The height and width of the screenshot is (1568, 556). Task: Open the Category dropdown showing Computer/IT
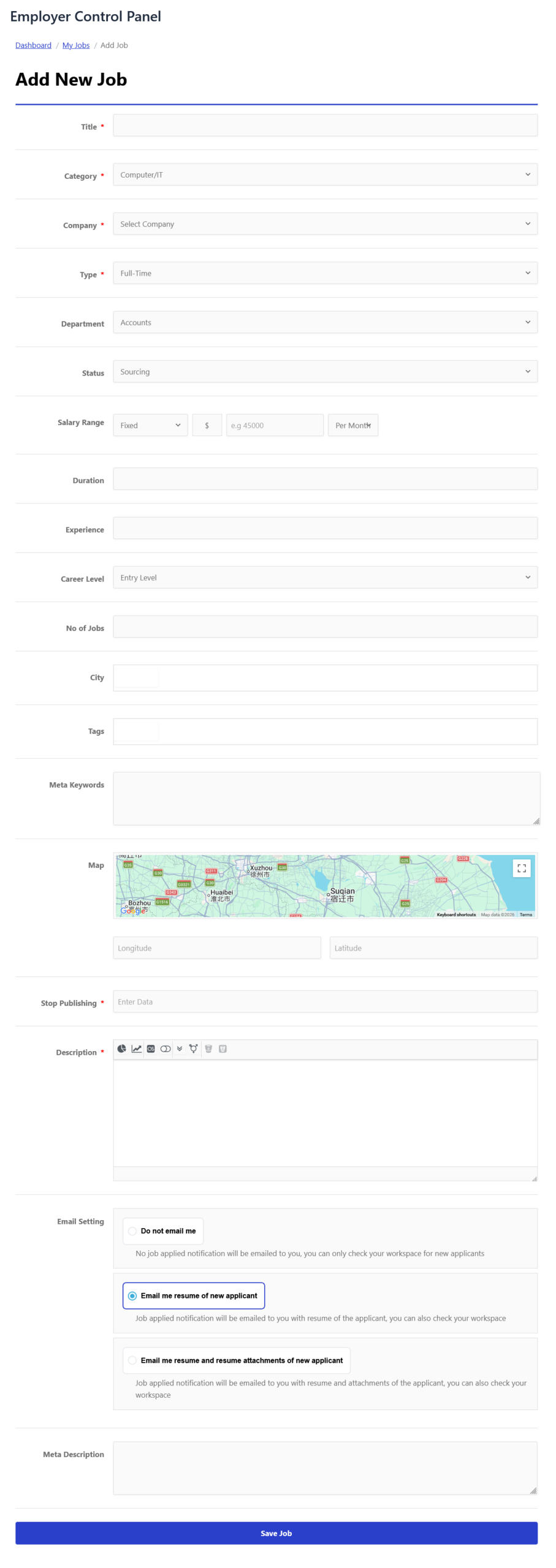click(325, 175)
